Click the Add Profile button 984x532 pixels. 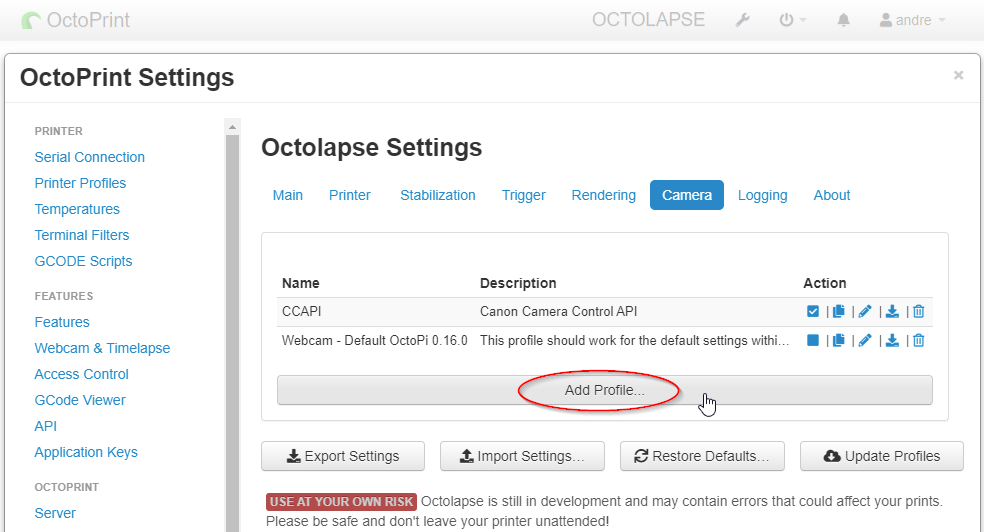604,390
